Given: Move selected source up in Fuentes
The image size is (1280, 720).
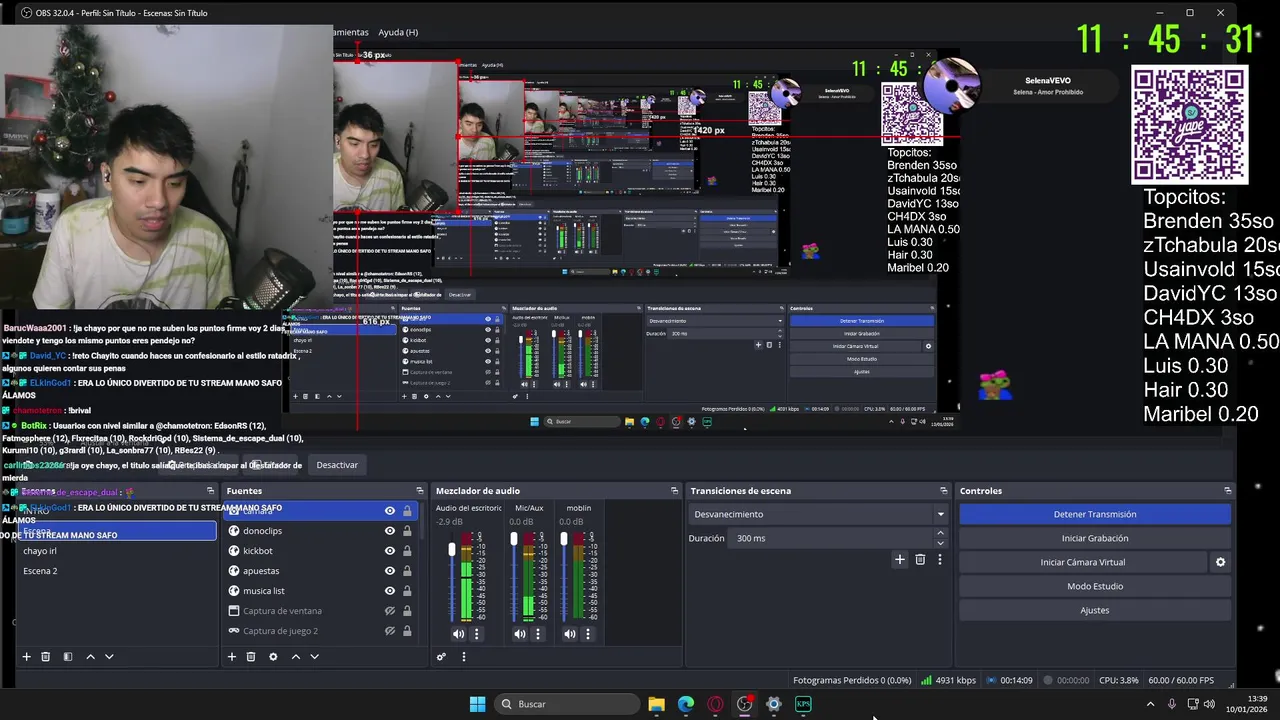Looking at the screenshot, I should (x=295, y=657).
